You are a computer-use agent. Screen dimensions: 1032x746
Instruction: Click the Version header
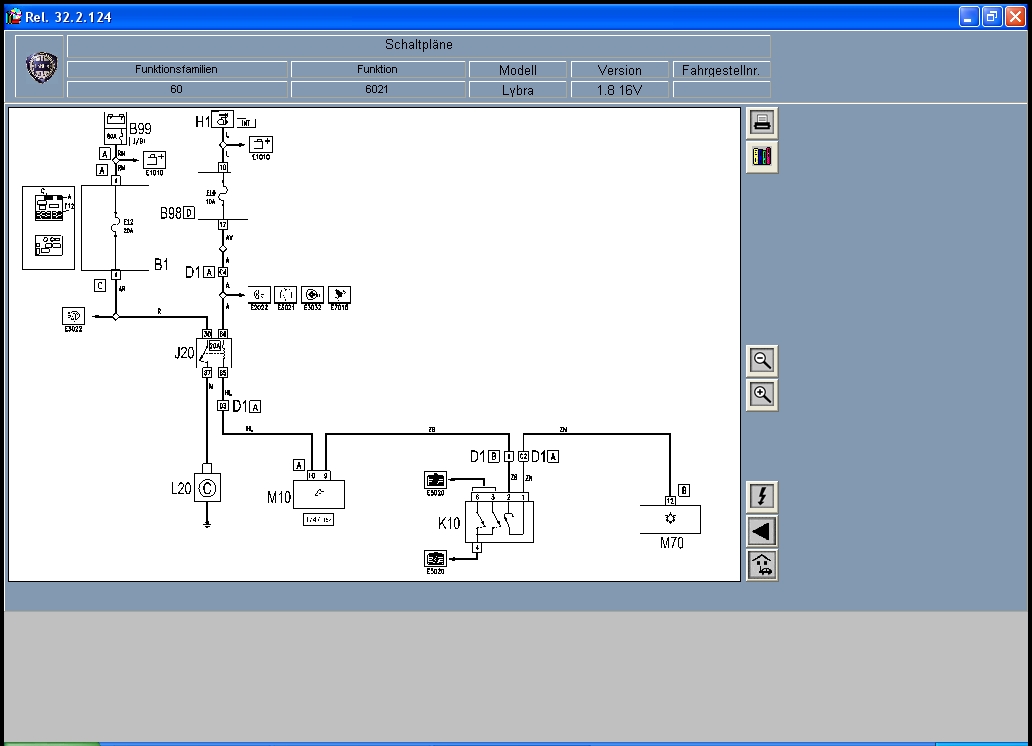pos(619,70)
